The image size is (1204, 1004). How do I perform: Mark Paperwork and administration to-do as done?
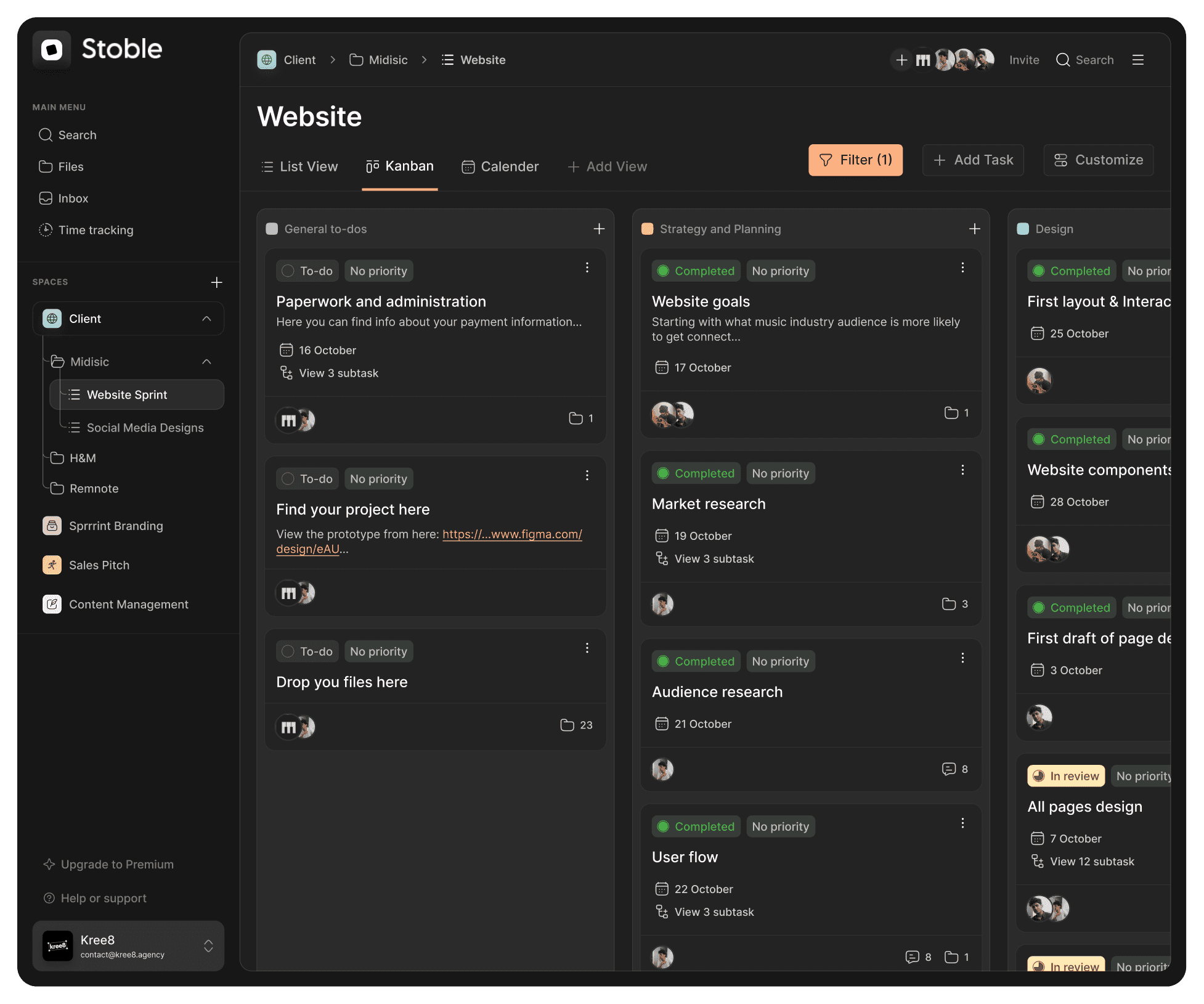(x=287, y=270)
